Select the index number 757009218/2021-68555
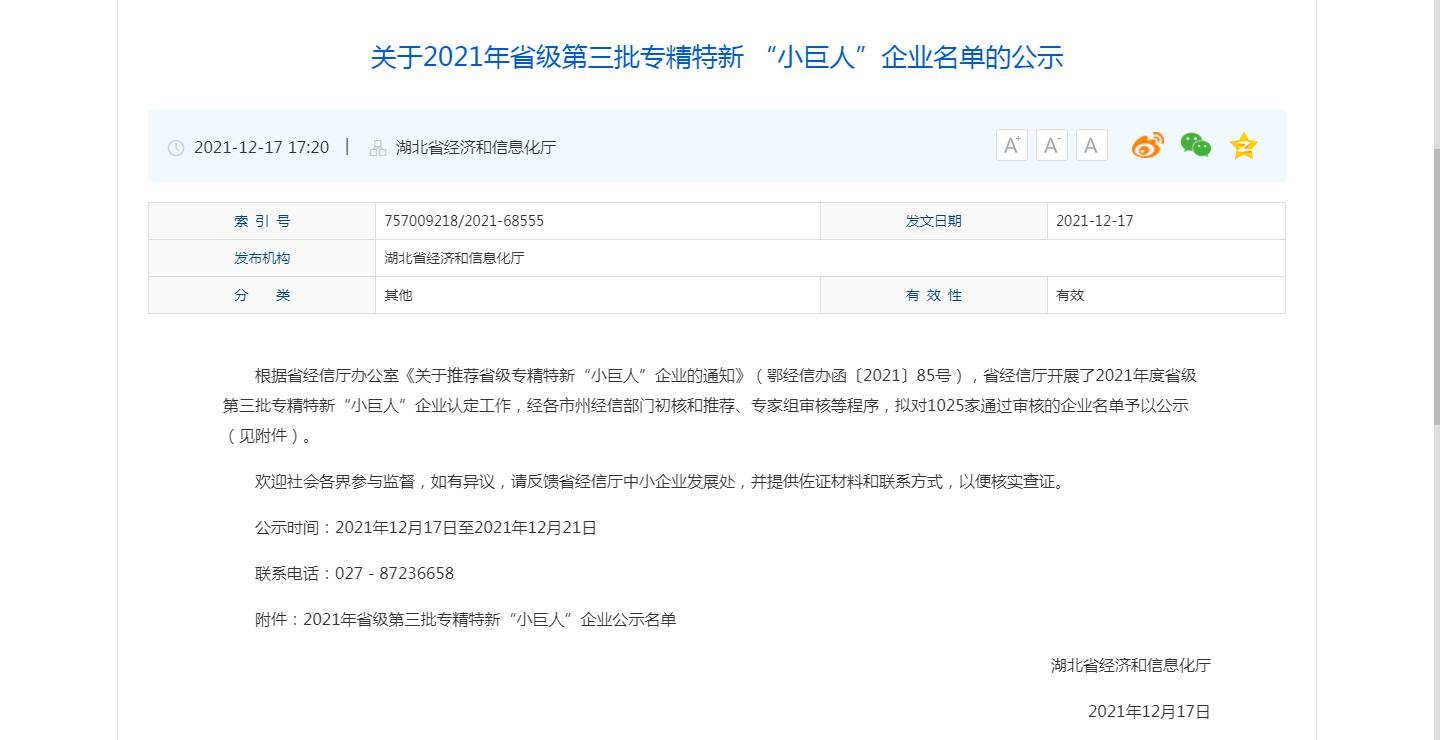Screen dimensions: 1440x740 click(463, 221)
